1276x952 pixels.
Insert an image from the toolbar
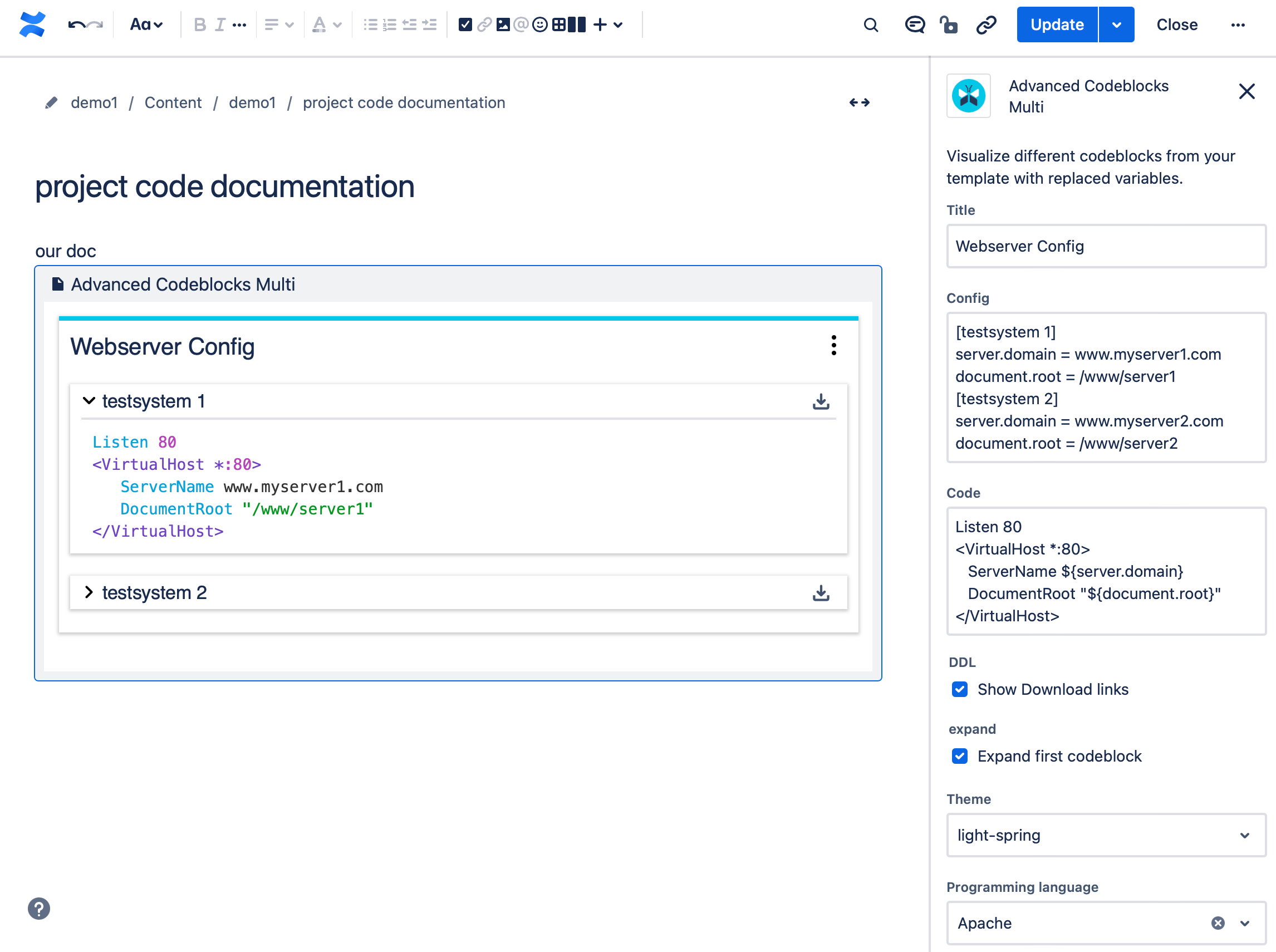click(503, 24)
